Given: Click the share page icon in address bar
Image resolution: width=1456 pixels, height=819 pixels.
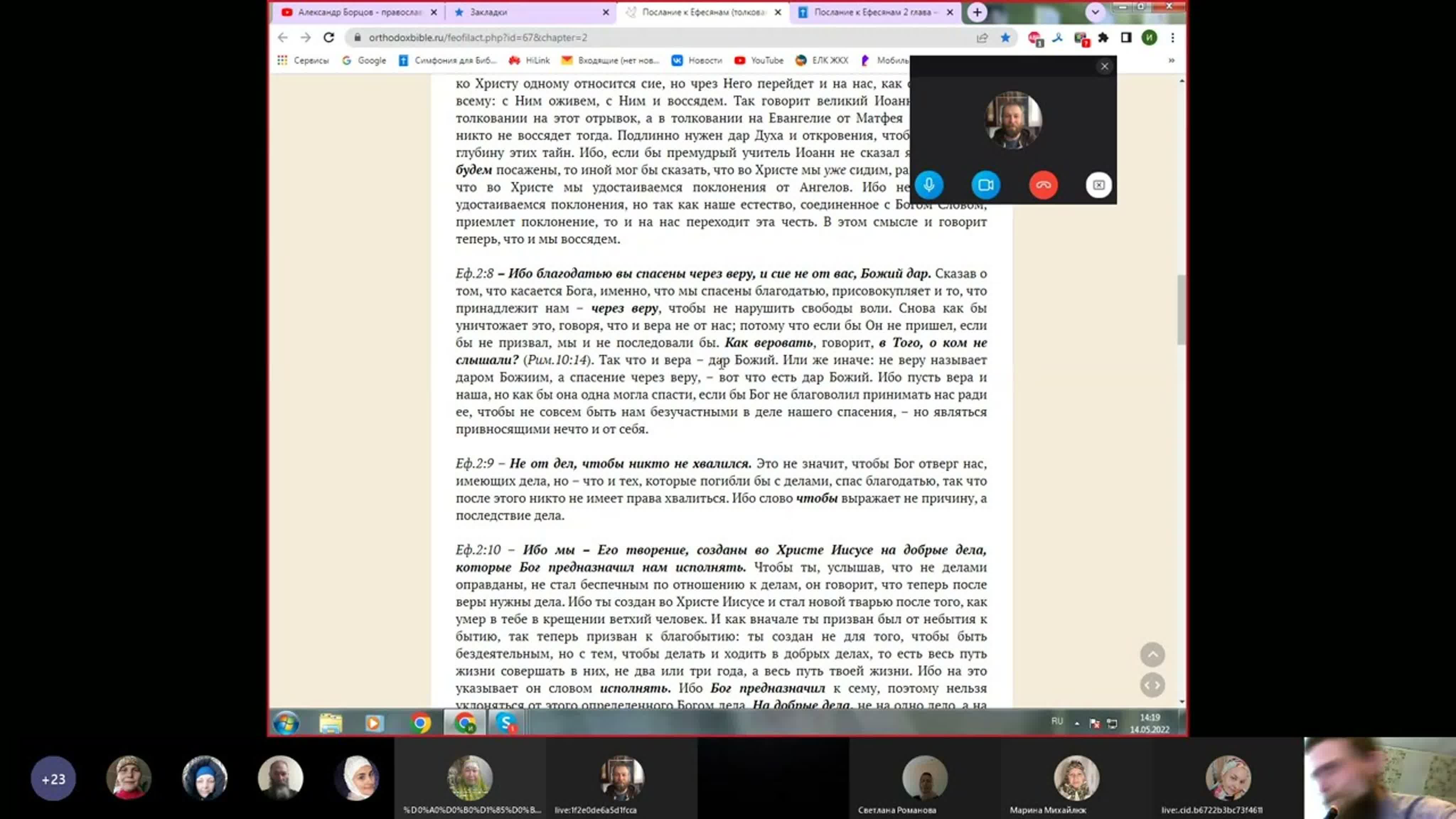Looking at the screenshot, I should (982, 38).
